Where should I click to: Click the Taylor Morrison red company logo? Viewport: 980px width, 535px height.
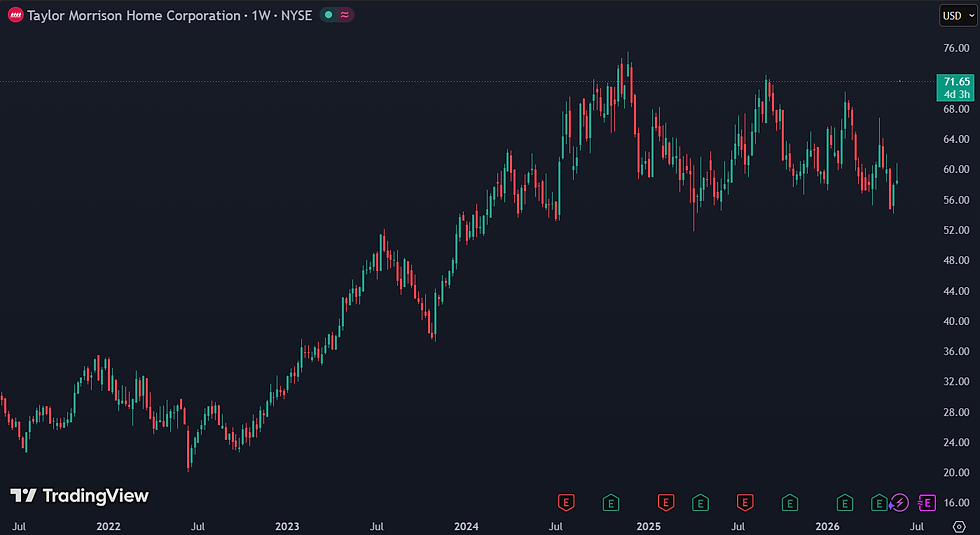16,16
